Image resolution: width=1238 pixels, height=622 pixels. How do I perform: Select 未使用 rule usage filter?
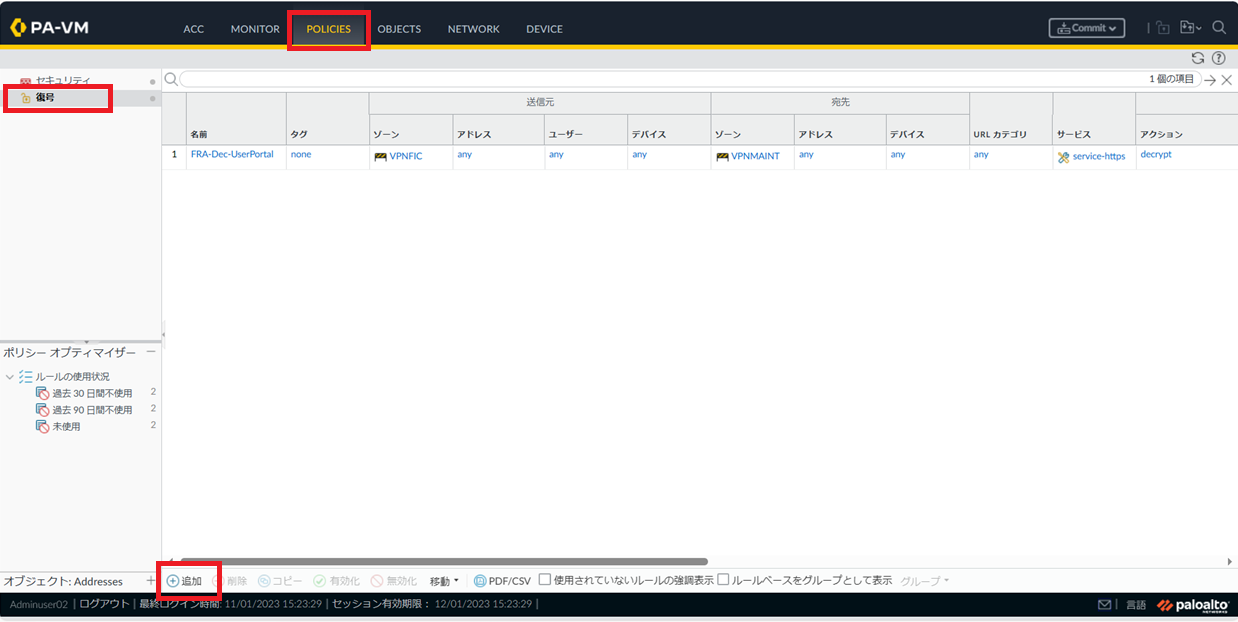pyautogui.click(x=66, y=427)
